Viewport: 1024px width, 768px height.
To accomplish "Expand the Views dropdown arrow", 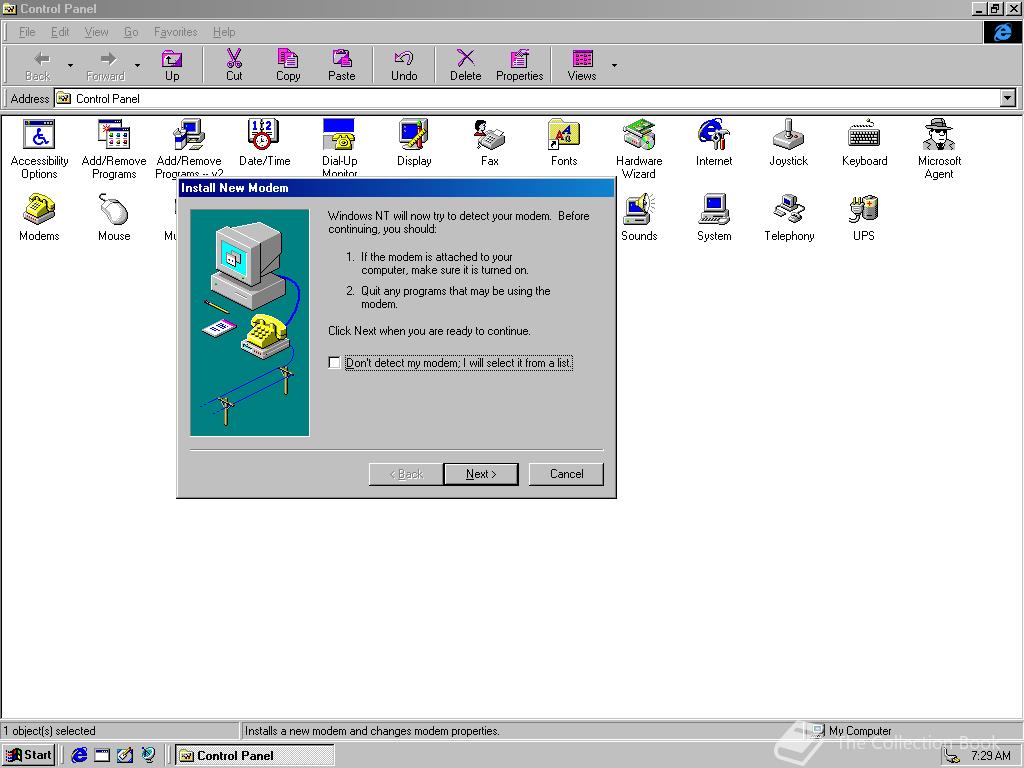I will (x=614, y=65).
